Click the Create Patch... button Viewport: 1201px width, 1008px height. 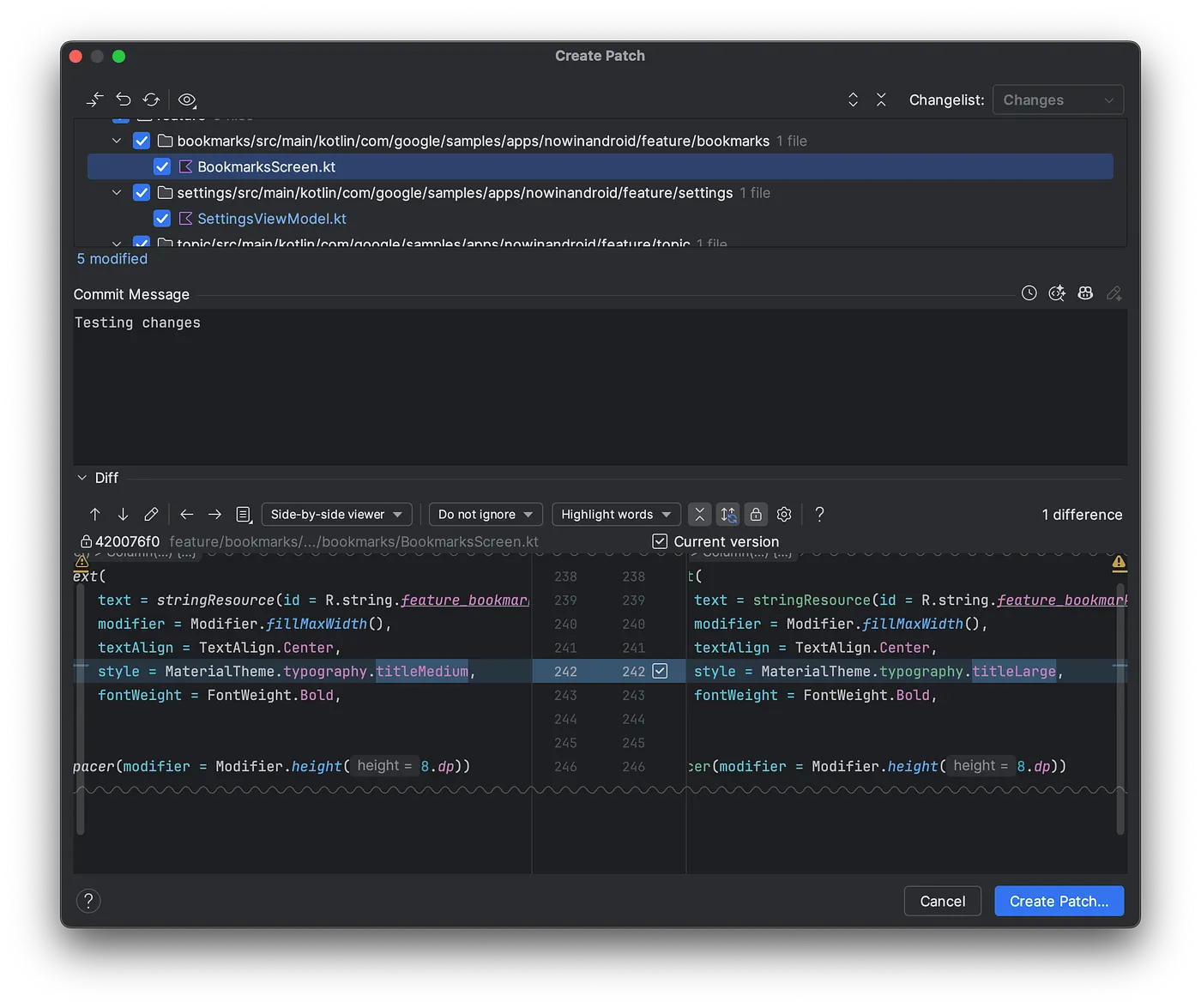1059,901
